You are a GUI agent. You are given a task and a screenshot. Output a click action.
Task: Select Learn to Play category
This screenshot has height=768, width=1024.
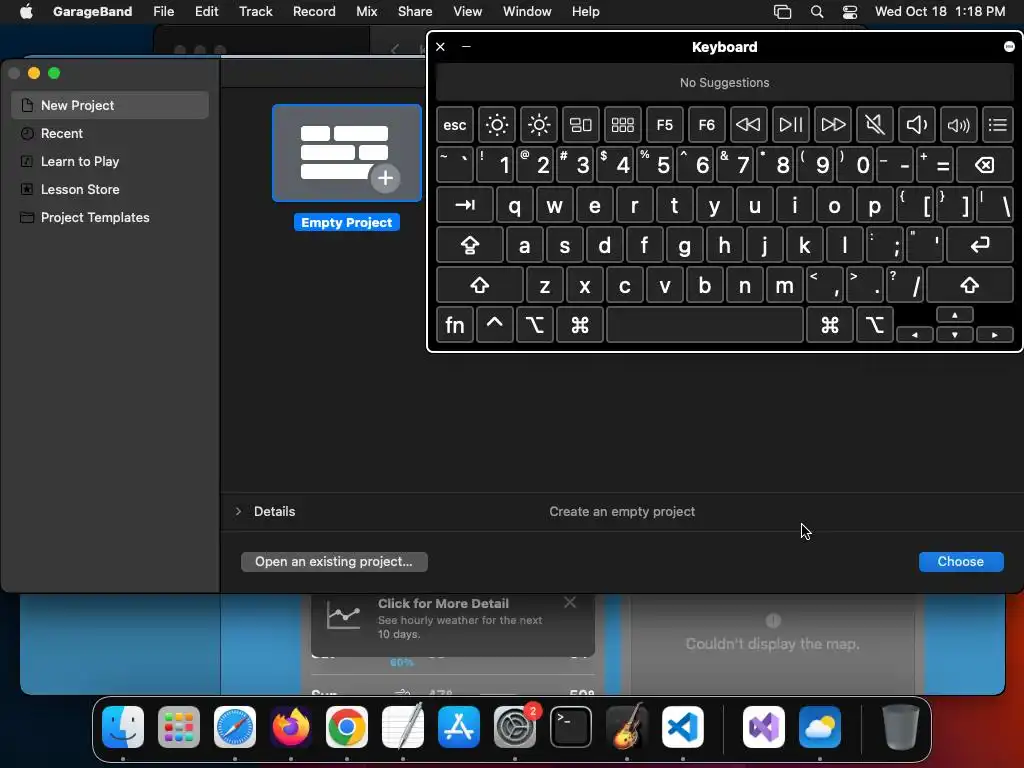click(110, 161)
